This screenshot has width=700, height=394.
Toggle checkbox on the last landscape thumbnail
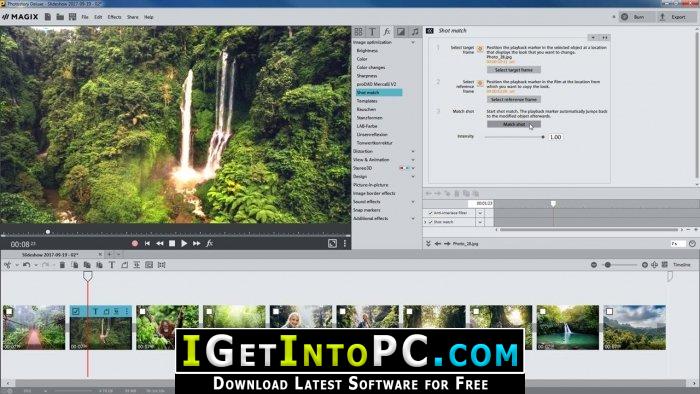pyautogui.click(x=609, y=311)
